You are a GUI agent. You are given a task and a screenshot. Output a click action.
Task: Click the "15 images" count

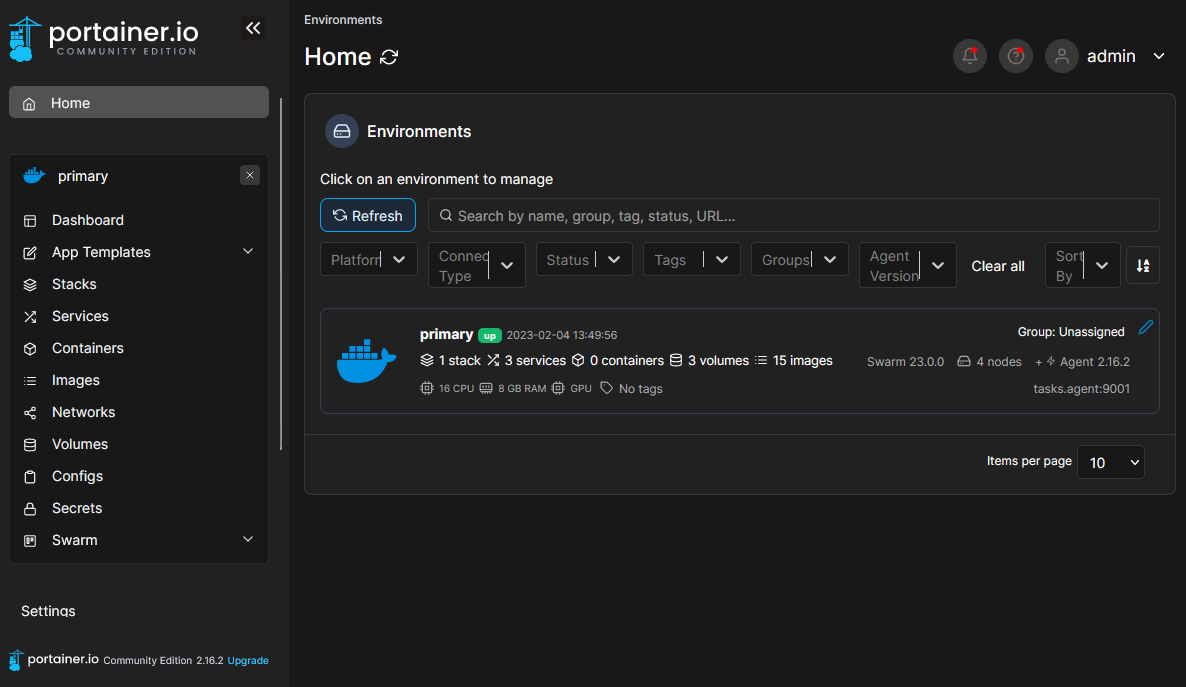[803, 361]
